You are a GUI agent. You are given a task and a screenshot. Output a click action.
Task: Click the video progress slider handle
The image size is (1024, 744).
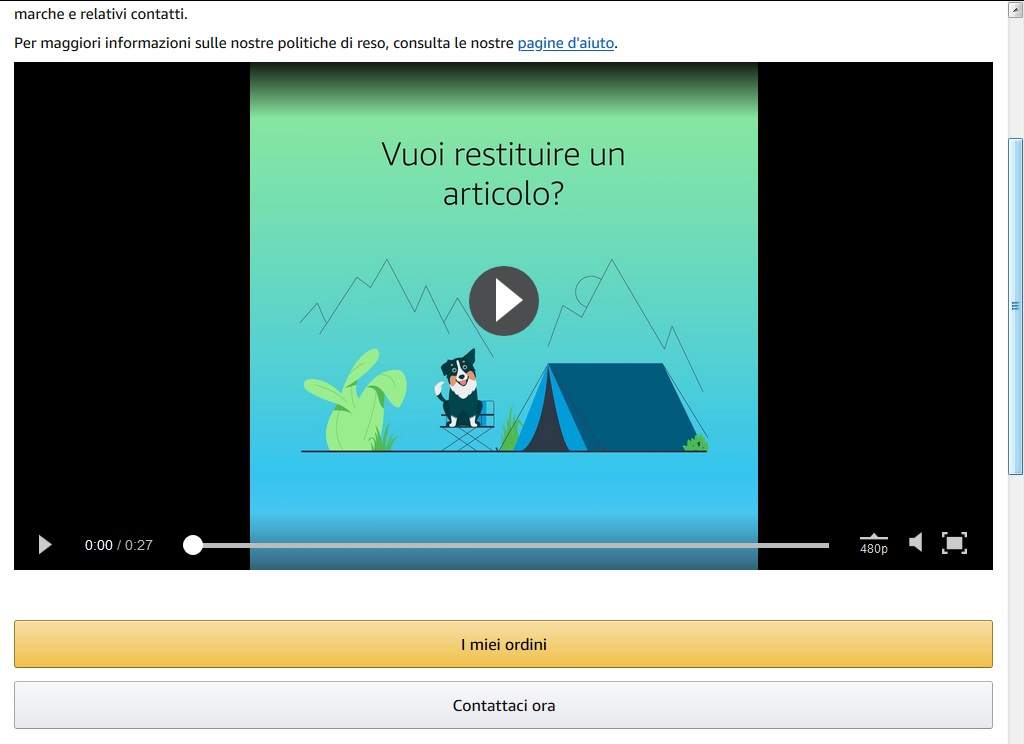coord(193,545)
